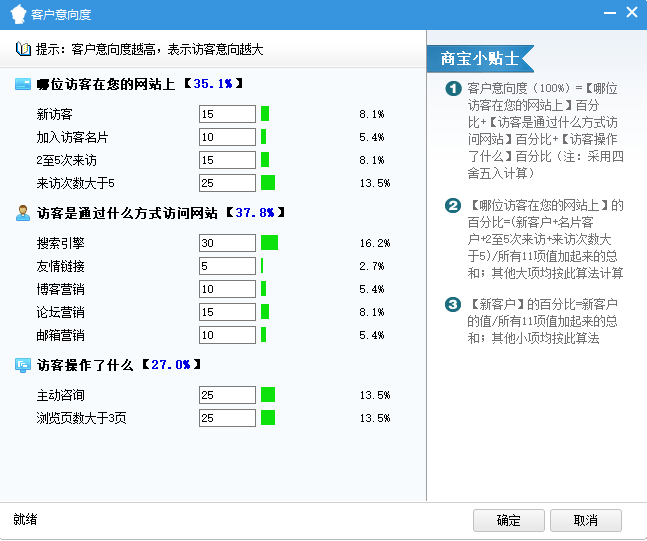Image resolution: width=647 pixels, height=541 pixels.
Task: Click the 客户意向度 window title
Action: 61,15
